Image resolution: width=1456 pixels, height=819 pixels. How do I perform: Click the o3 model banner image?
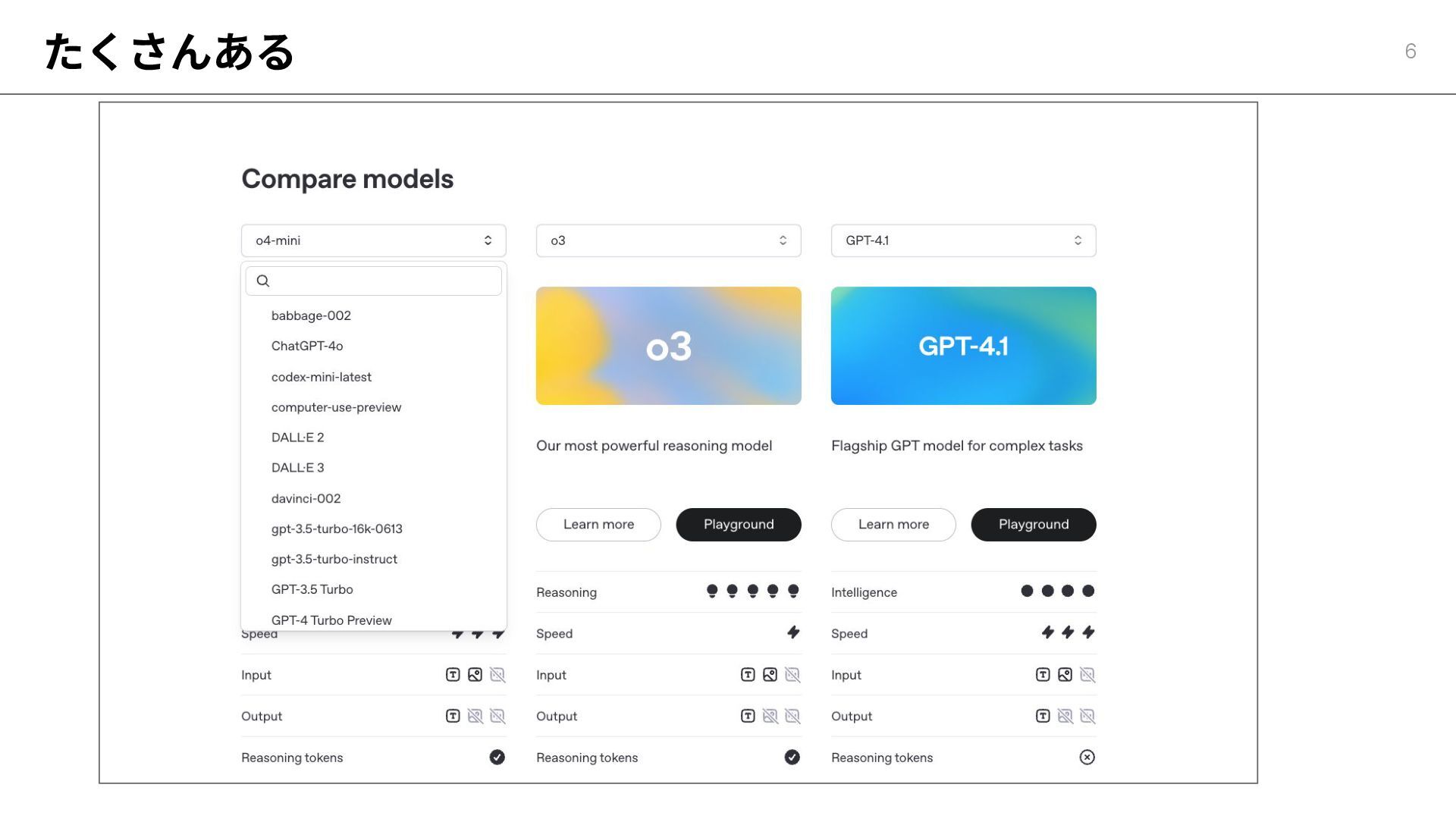668,346
